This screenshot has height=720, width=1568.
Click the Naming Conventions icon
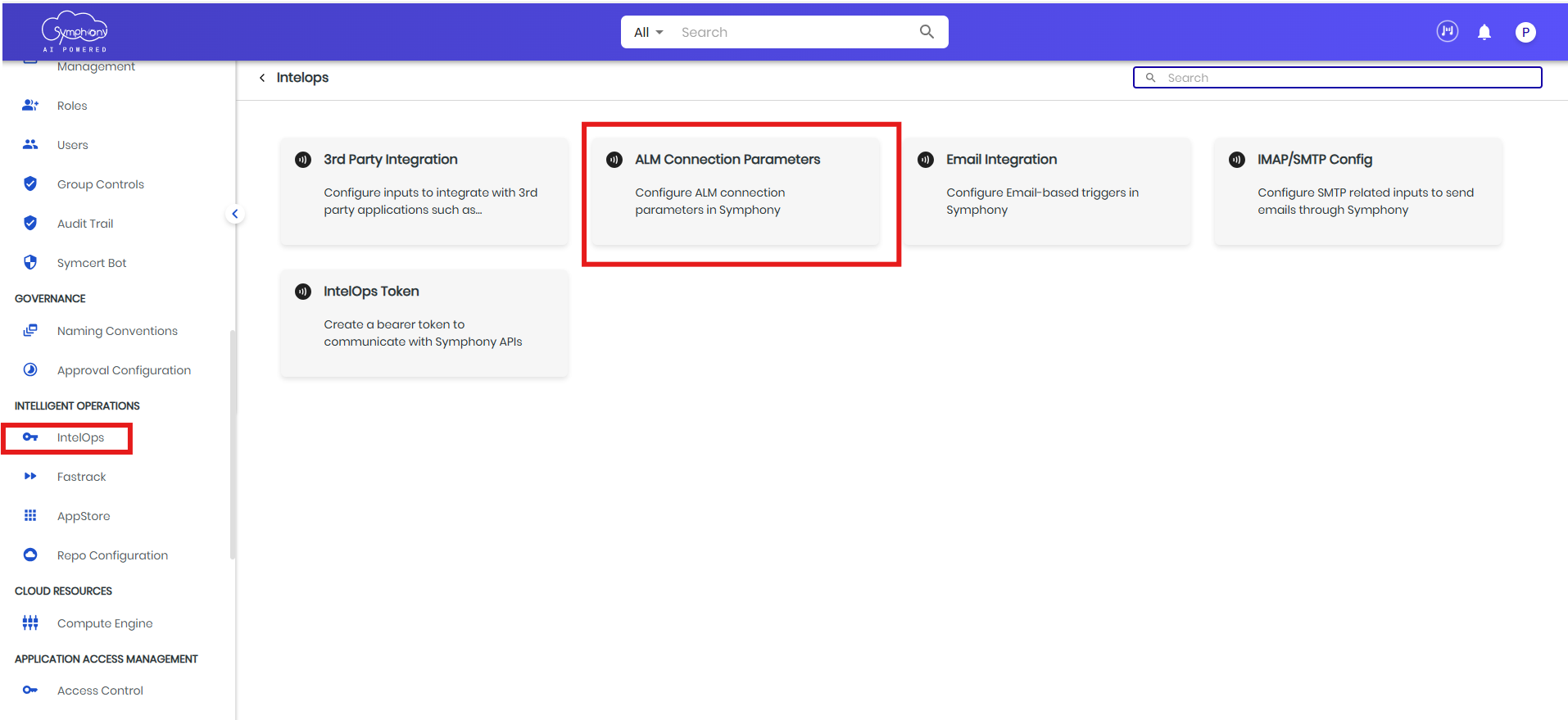pyautogui.click(x=30, y=330)
